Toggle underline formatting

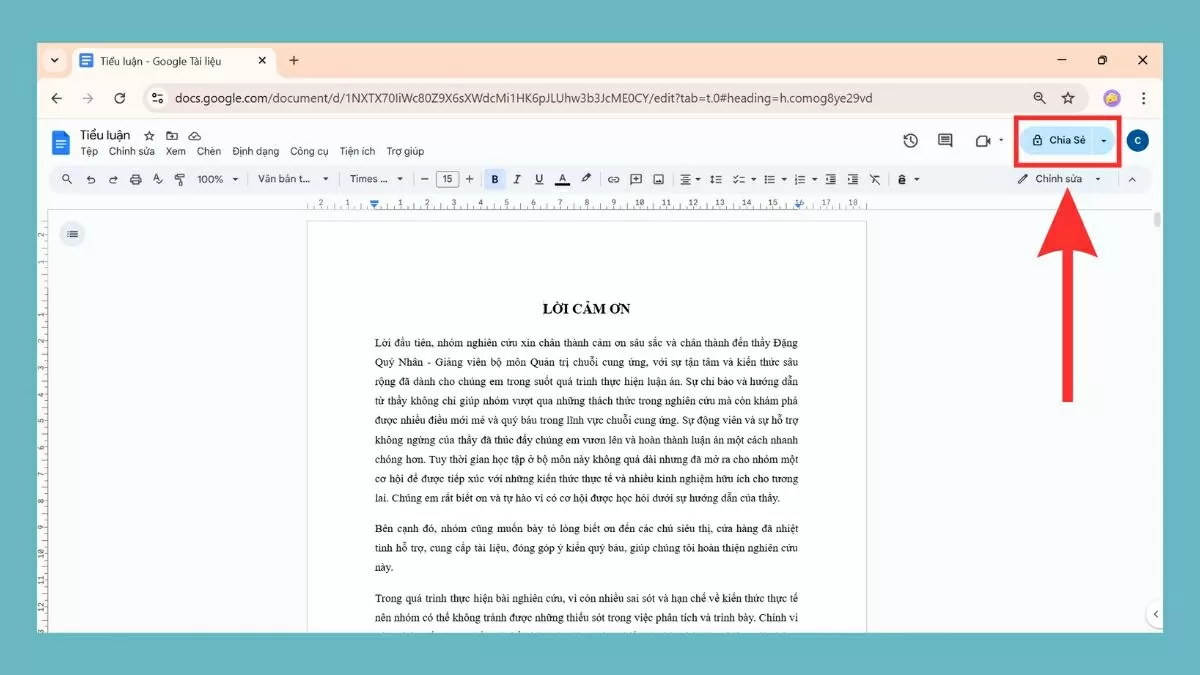[539, 179]
